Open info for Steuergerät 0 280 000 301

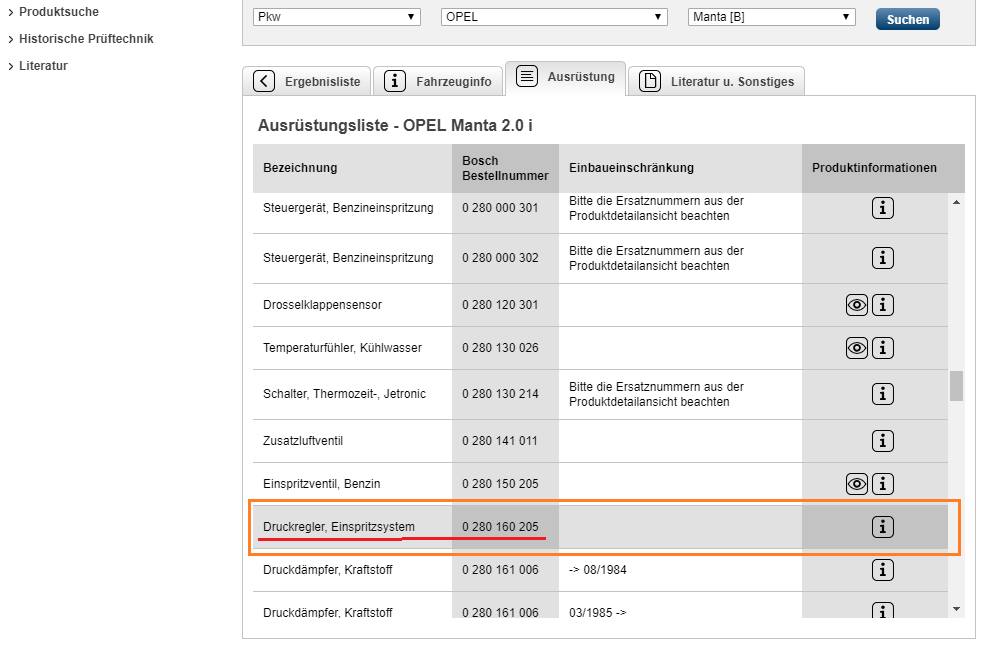[882, 208]
